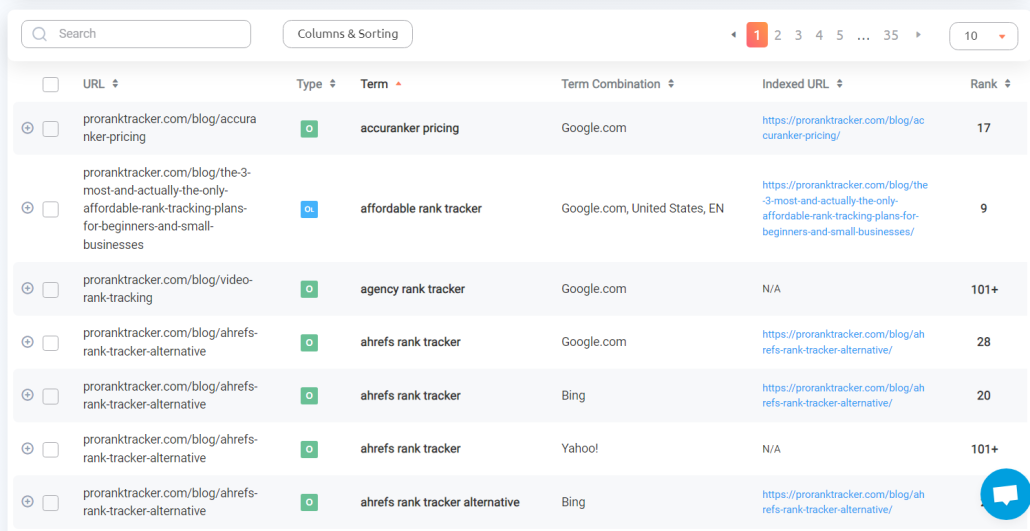
Task: Sort by the Rank column arrows
Action: click(x=1007, y=84)
